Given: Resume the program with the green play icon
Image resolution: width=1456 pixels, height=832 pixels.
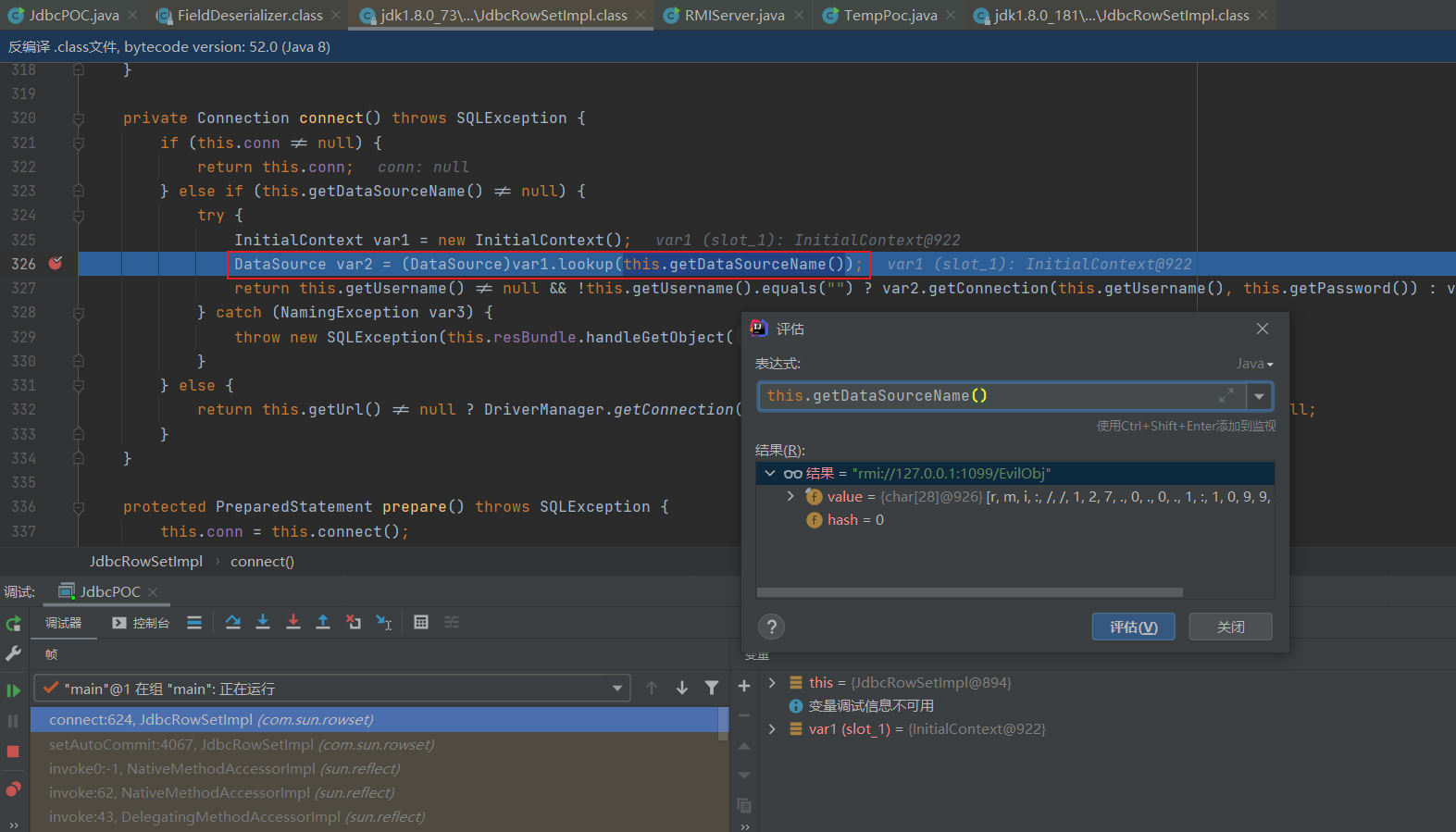Looking at the screenshot, I should (x=13, y=690).
